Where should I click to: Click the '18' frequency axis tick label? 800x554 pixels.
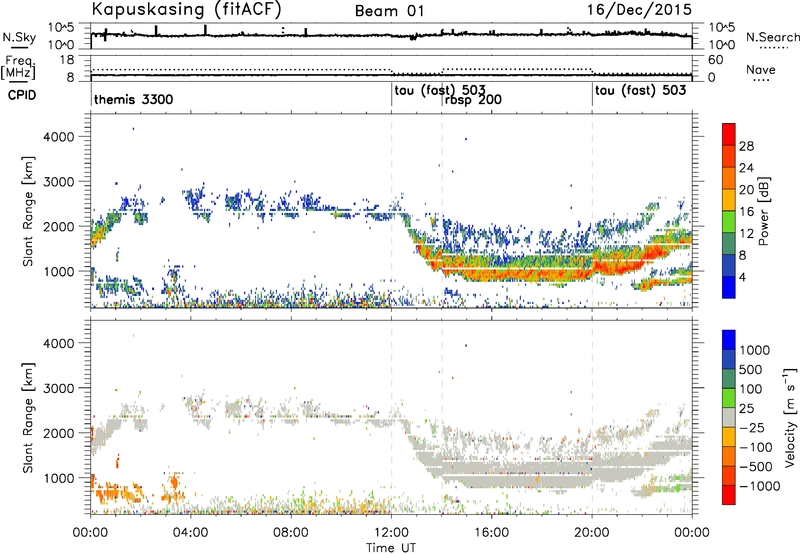coord(67,60)
